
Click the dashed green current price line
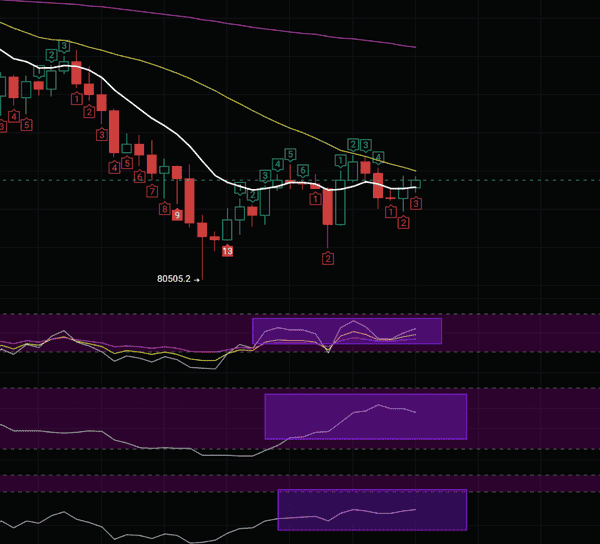500,180
